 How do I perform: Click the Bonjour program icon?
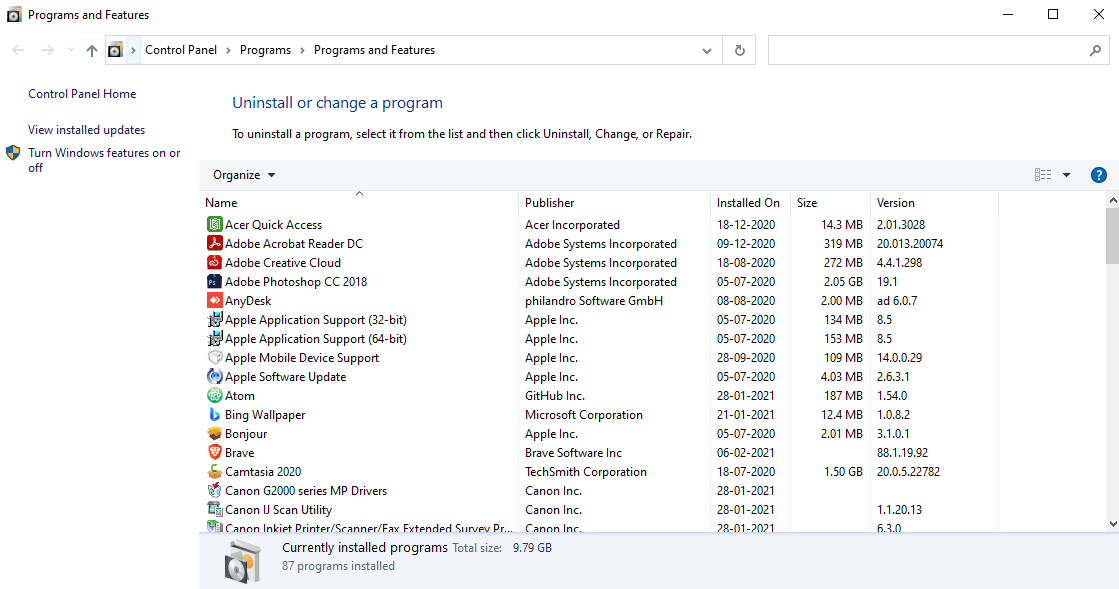[214, 433]
